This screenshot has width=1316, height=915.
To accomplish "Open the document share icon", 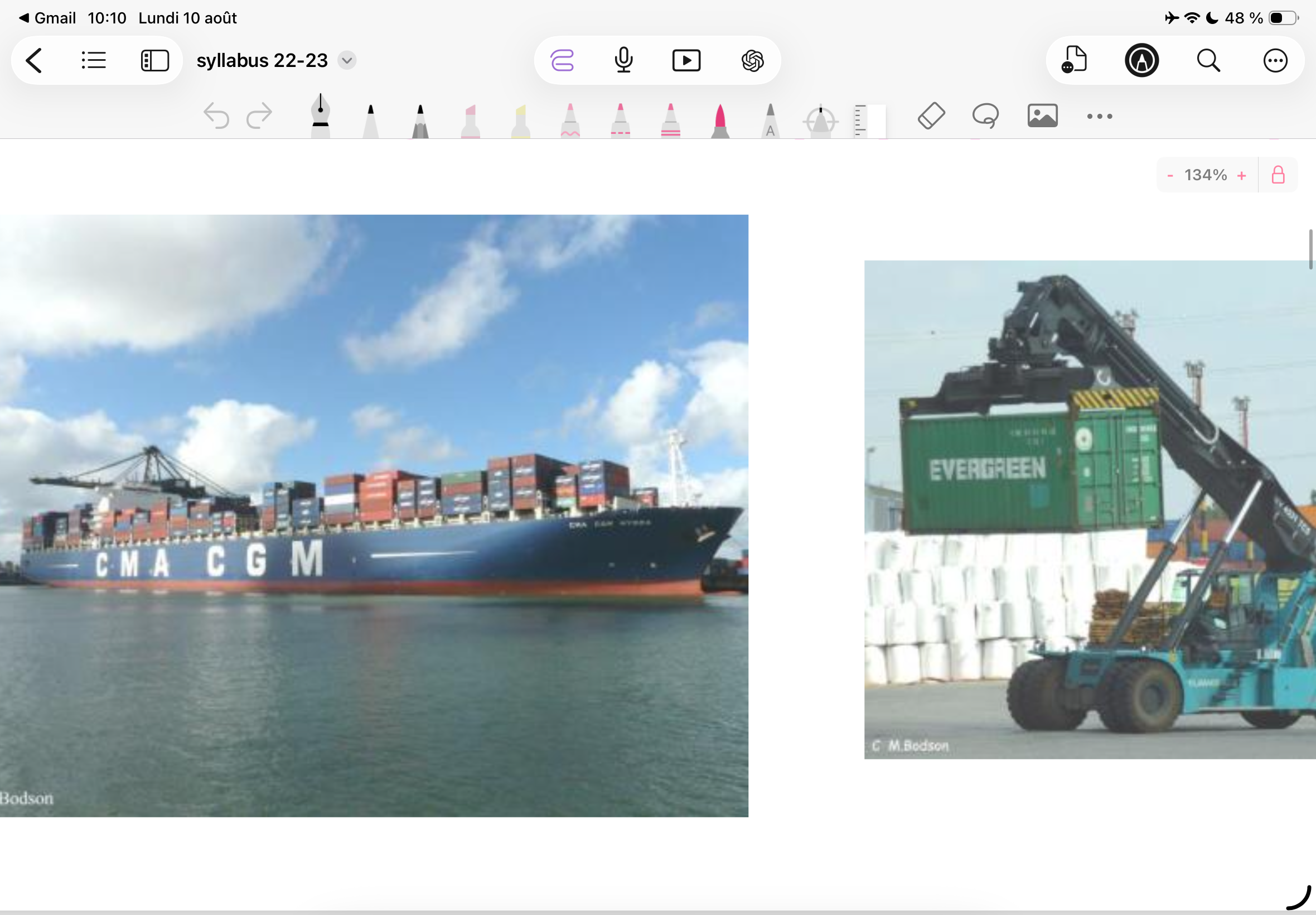I will [1074, 60].
